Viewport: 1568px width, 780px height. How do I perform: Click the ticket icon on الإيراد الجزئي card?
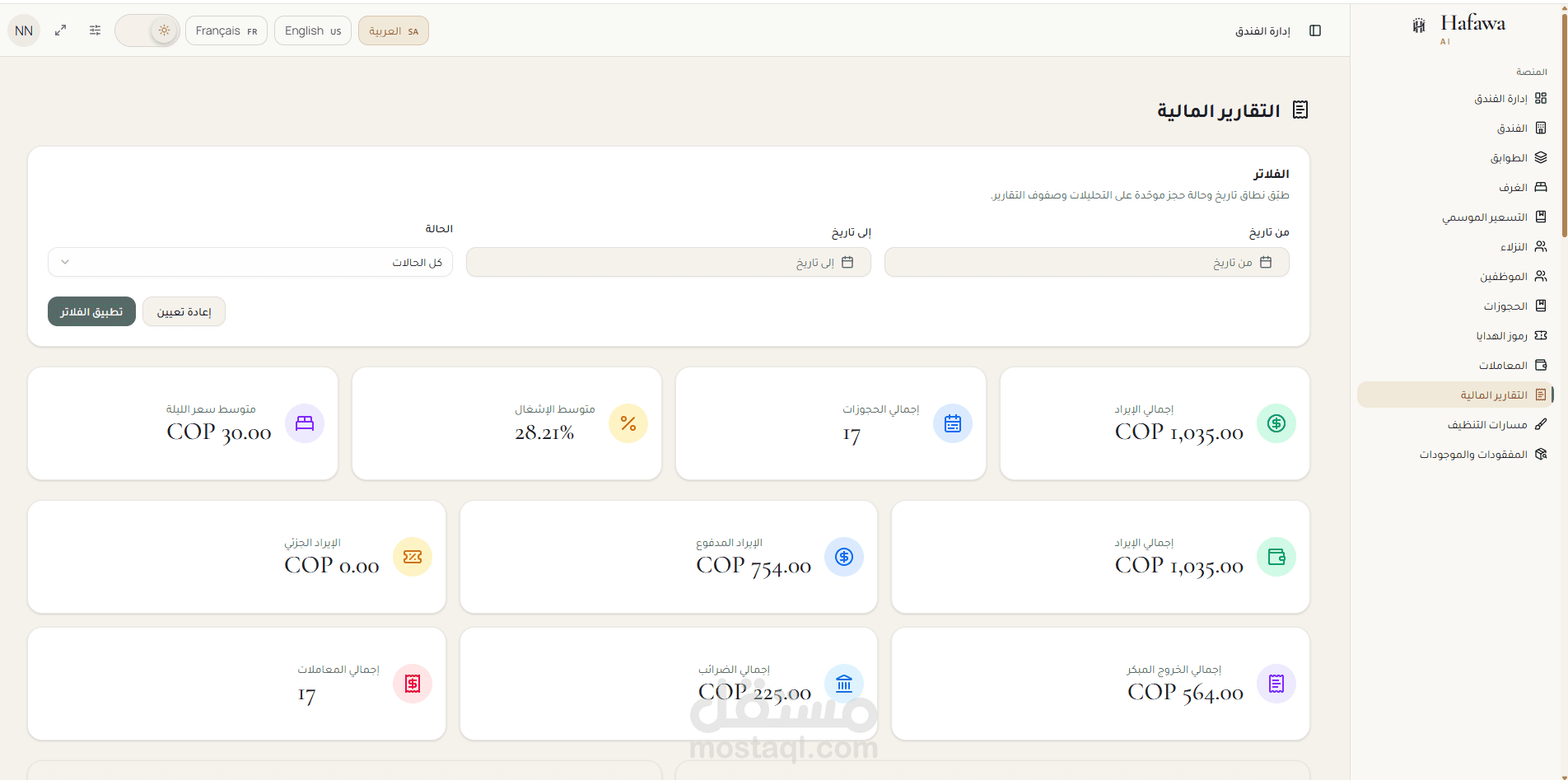[413, 557]
